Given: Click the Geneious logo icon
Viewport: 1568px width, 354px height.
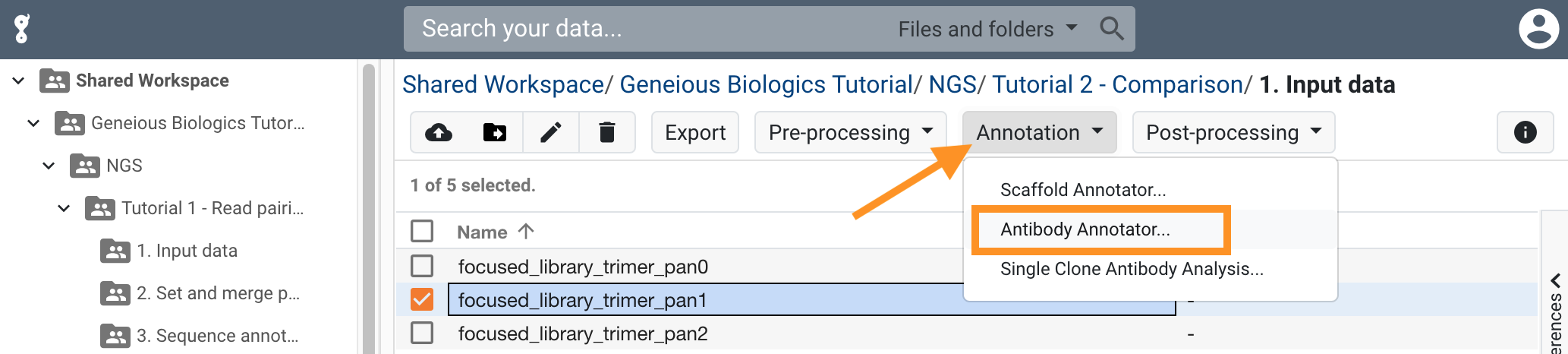Looking at the screenshot, I should click(22, 29).
